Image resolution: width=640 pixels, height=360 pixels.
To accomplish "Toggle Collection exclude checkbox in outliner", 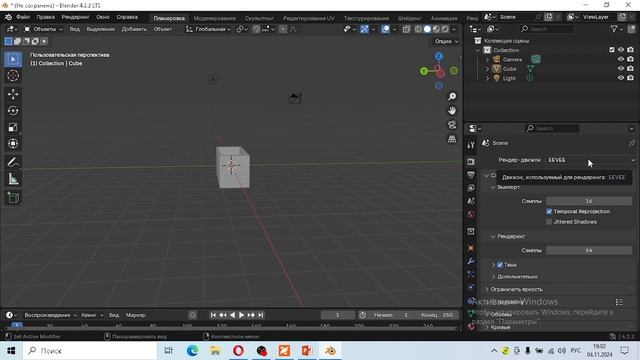I will tap(612, 50).
